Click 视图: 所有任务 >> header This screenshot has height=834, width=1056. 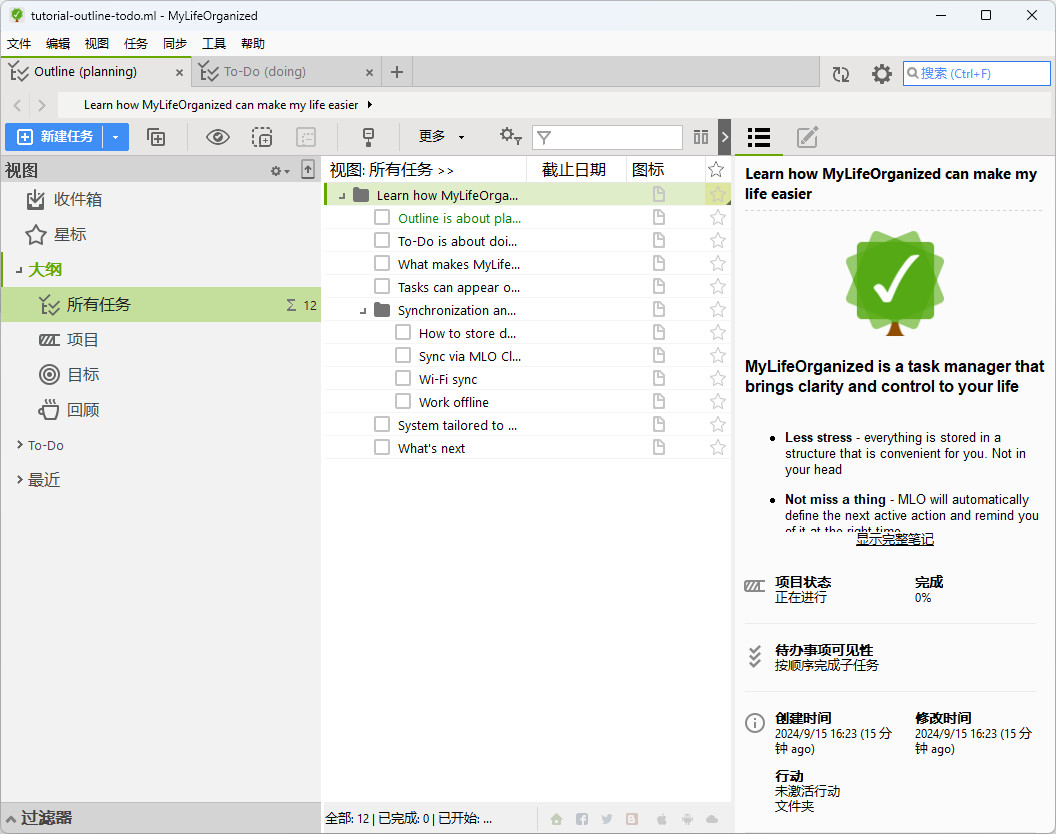click(x=391, y=170)
